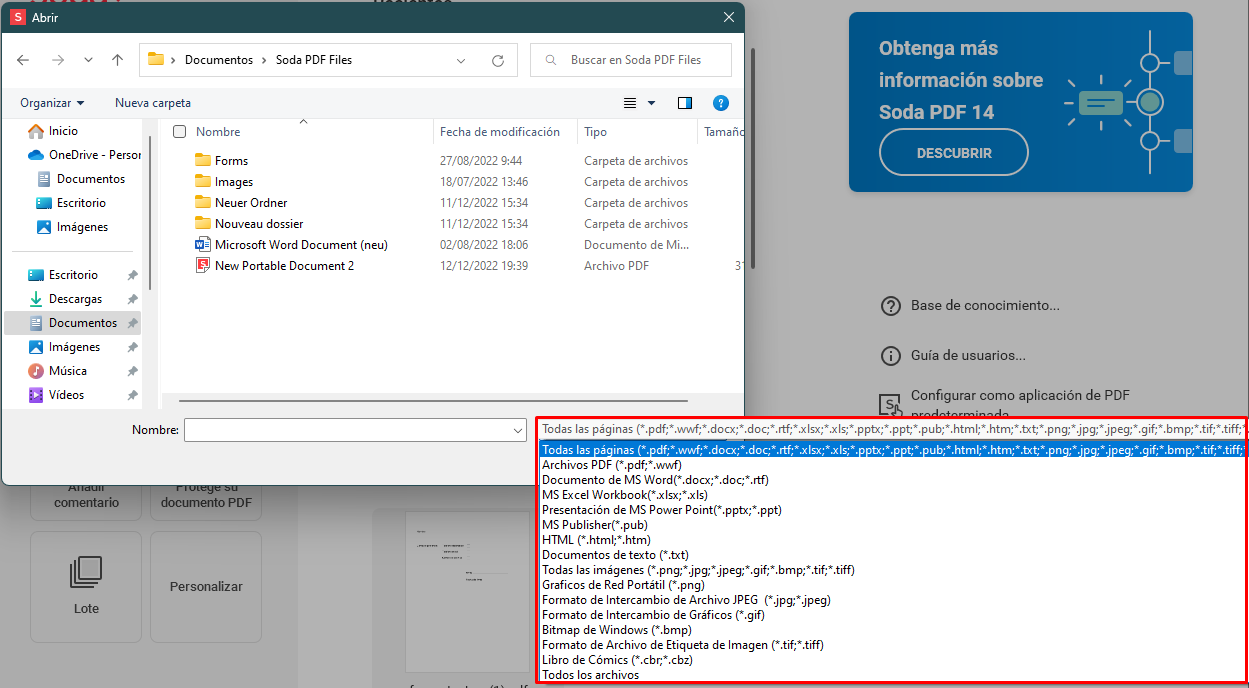Select the Images folder
1249x688 pixels.
[234, 182]
